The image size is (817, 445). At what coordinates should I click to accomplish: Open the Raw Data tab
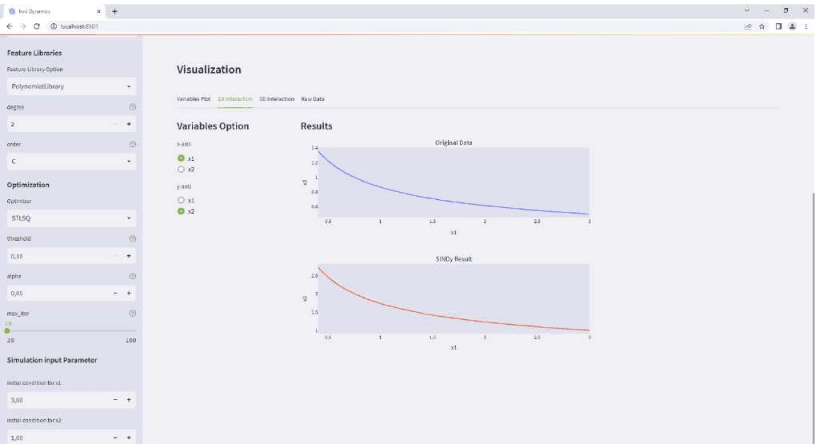pyautogui.click(x=313, y=99)
